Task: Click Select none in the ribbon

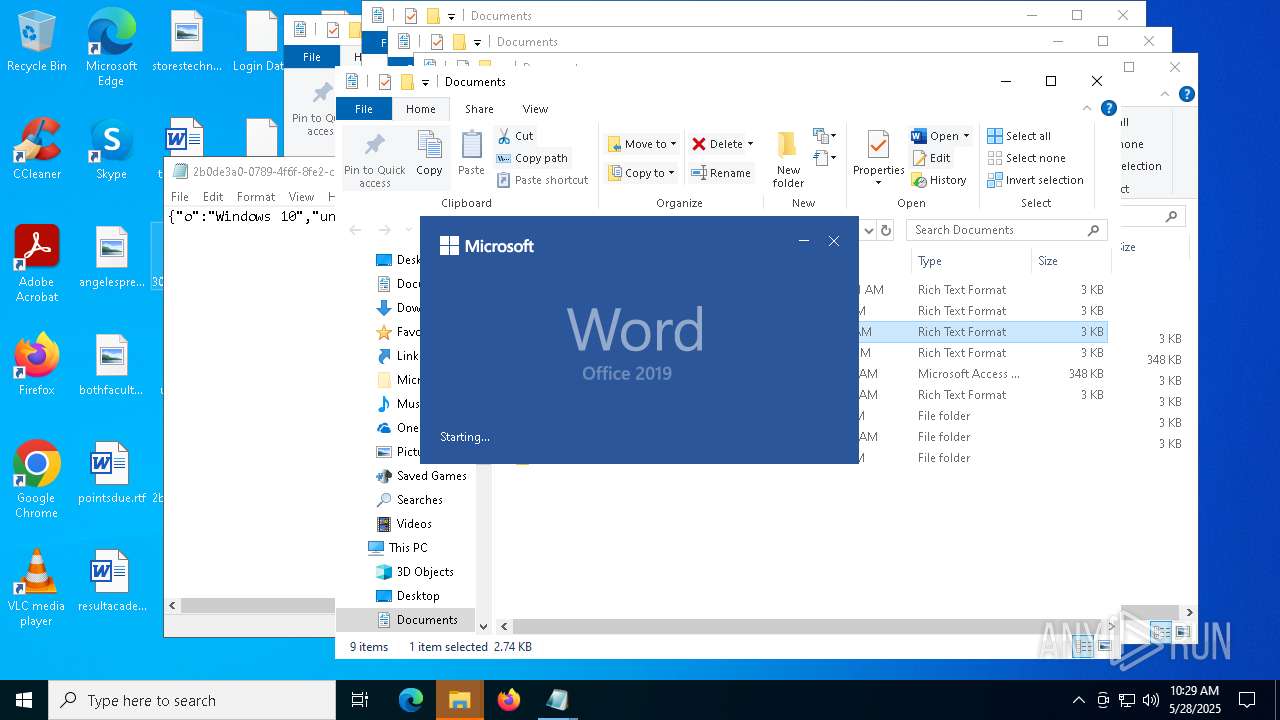Action: (1026, 158)
